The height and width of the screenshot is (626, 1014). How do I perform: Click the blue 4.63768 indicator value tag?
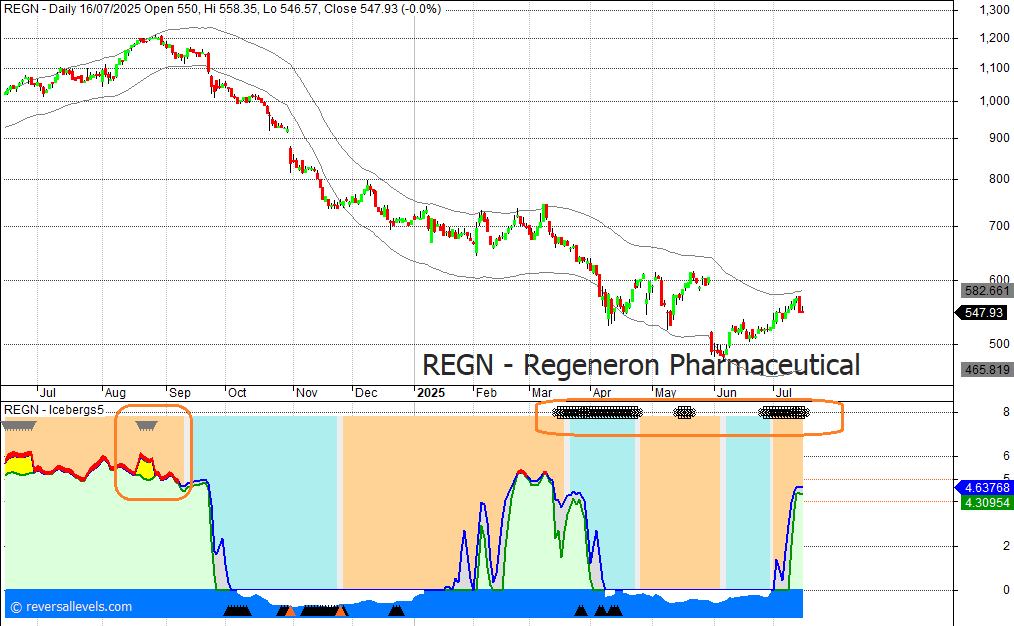click(984, 488)
